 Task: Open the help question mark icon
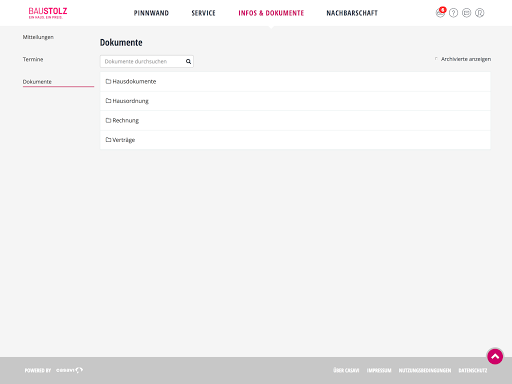point(453,13)
